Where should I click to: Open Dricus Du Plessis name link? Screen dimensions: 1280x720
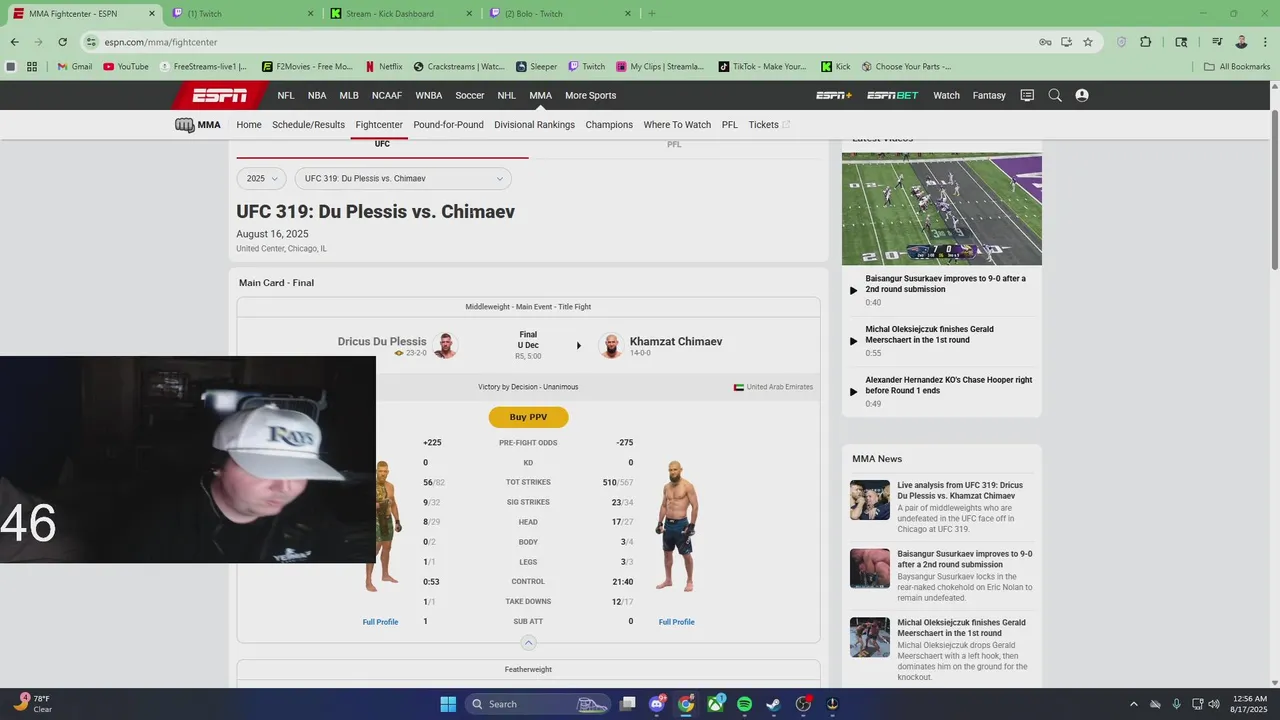click(382, 341)
